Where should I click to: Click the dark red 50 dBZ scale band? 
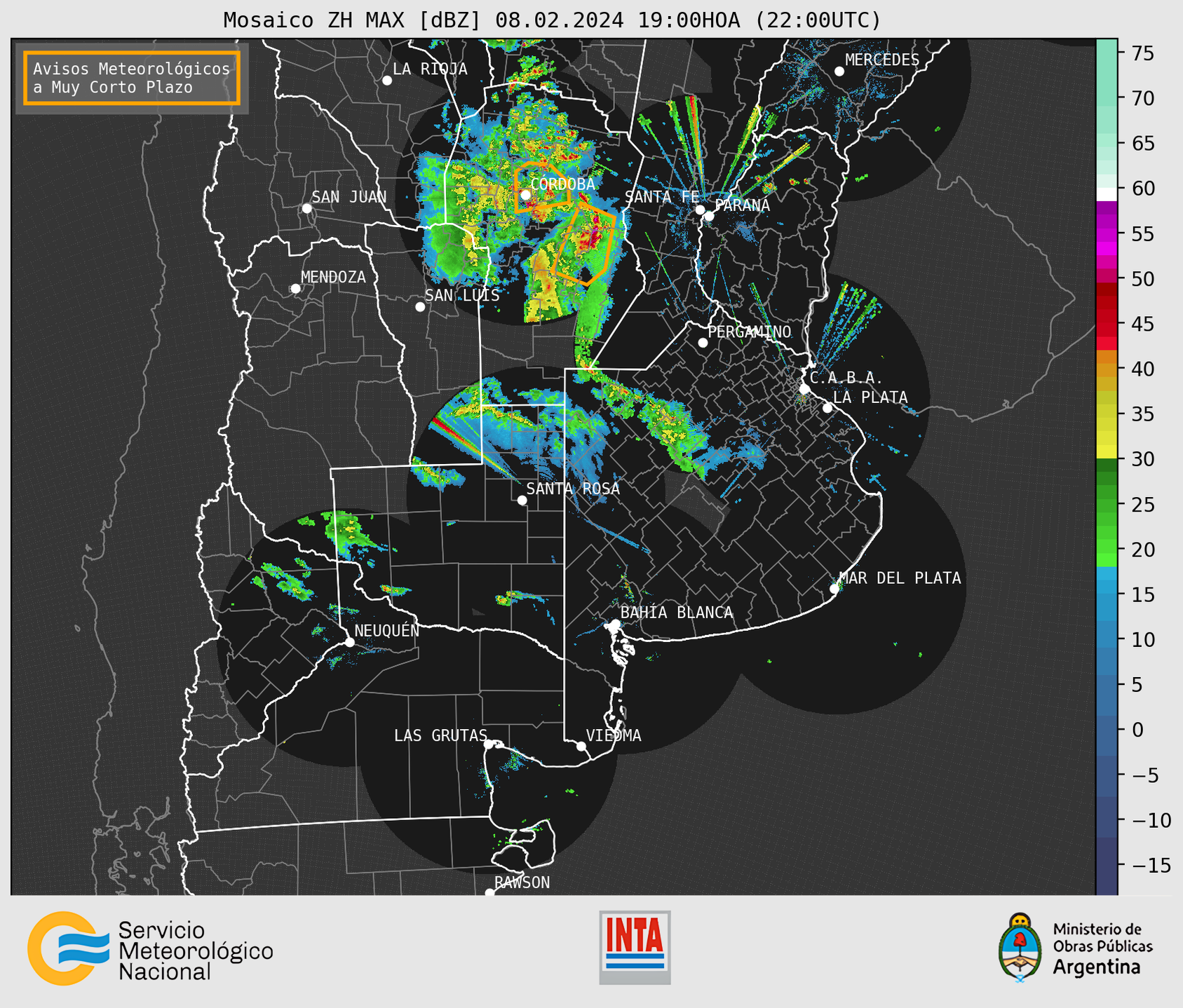(1107, 288)
